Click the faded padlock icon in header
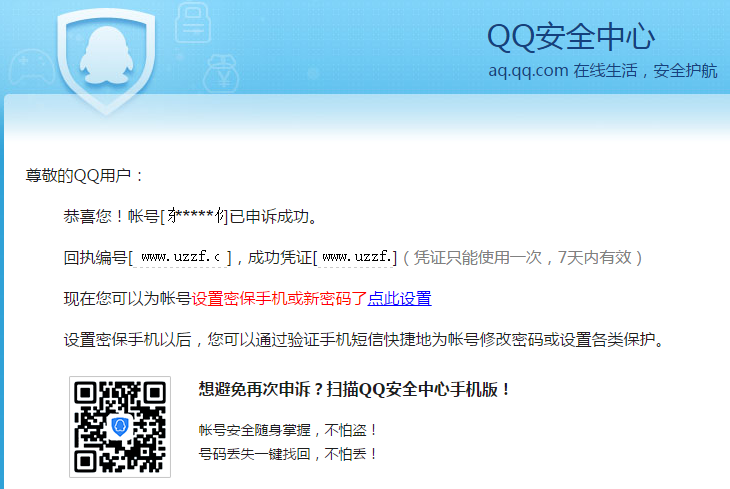This screenshot has width=730, height=489. pyautogui.click(x=193, y=21)
